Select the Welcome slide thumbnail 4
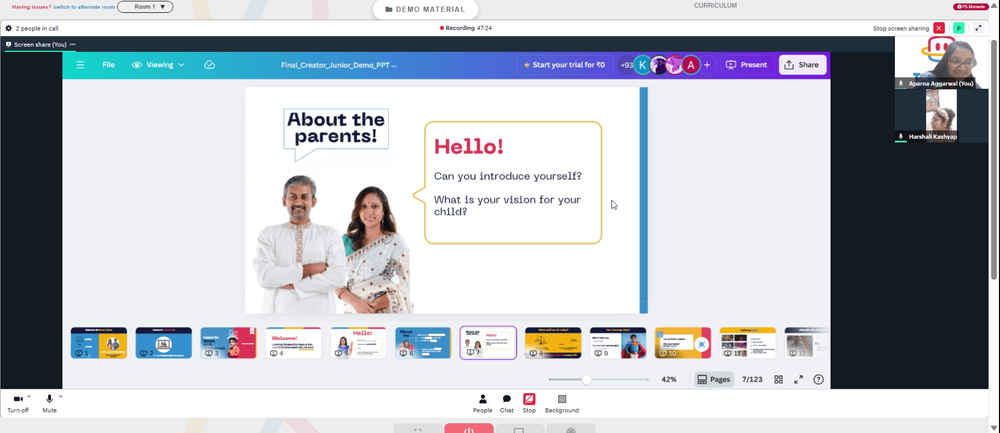The image size is (1000, 433). coord(293,343)
